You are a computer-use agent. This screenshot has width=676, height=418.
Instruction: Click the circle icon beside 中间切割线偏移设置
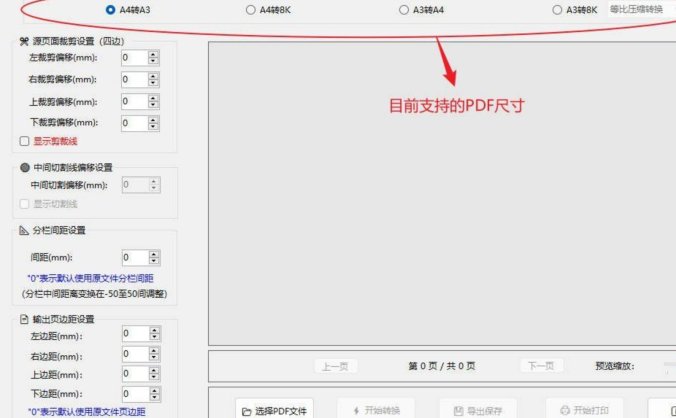pyautogui.click(x=25, y=167)
